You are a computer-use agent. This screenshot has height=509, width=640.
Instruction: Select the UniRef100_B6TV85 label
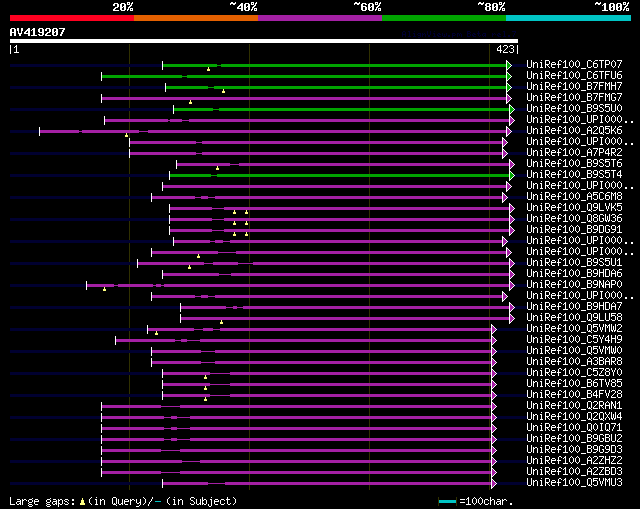point(574,384)
